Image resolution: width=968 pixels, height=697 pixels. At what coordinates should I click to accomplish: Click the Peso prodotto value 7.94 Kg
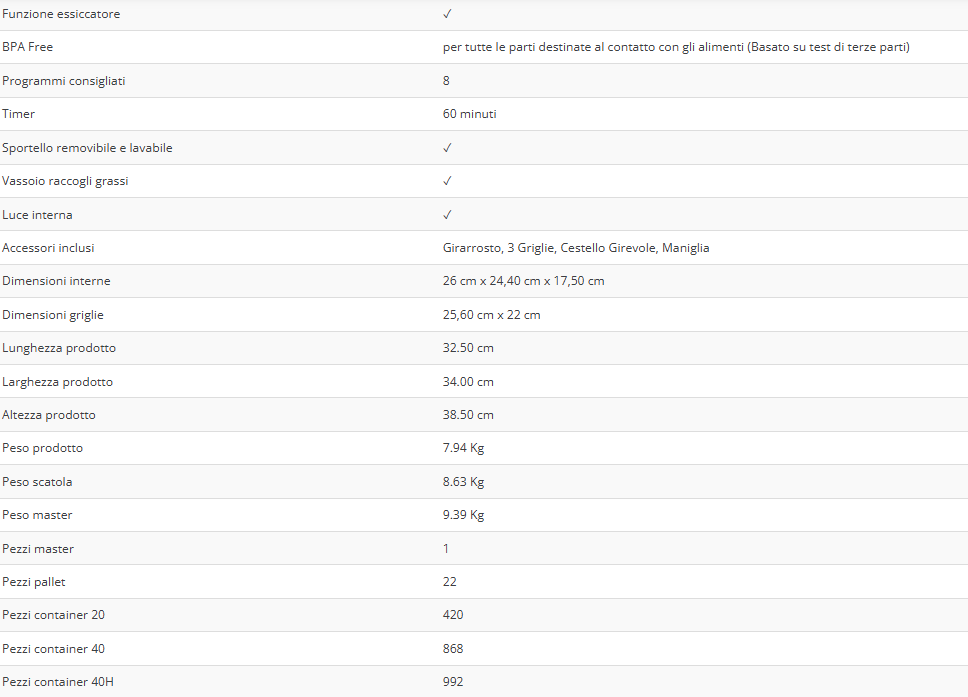[x=463, y=448]
